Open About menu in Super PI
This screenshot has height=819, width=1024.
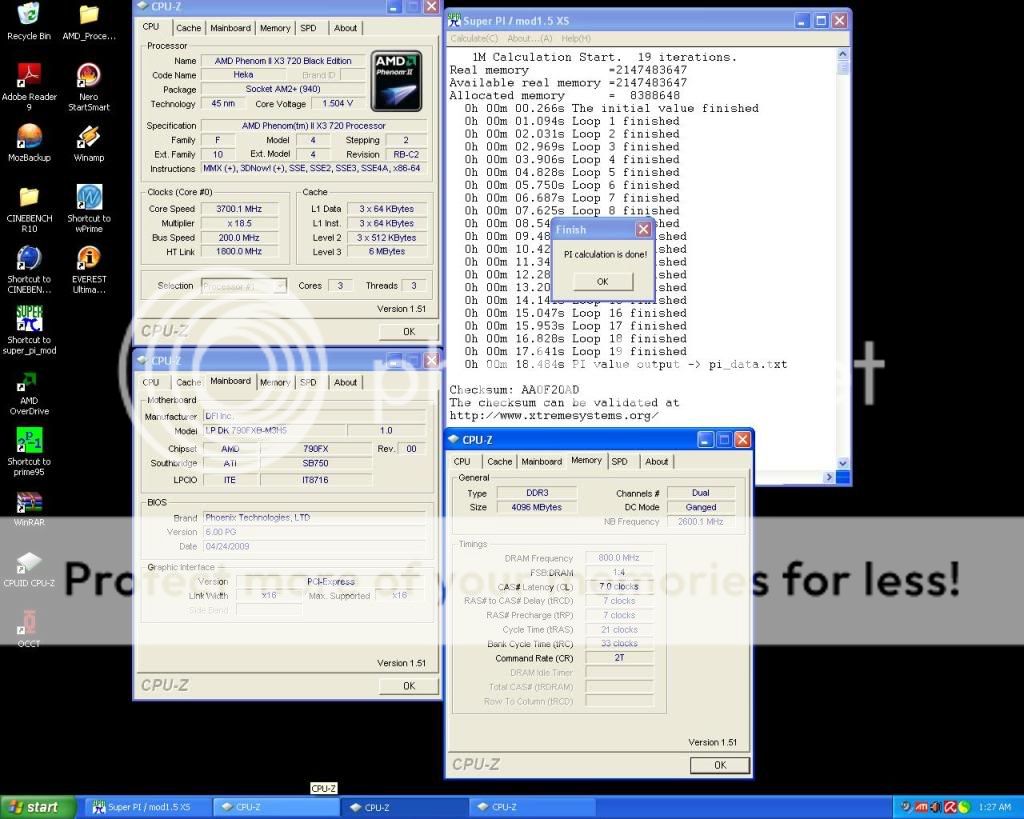coord(530,39)
